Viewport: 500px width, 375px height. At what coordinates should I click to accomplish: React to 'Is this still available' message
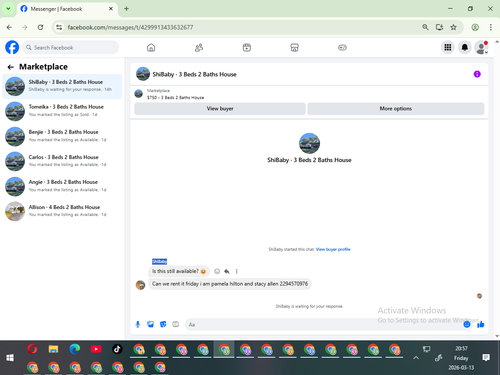[x=217, y=271]
